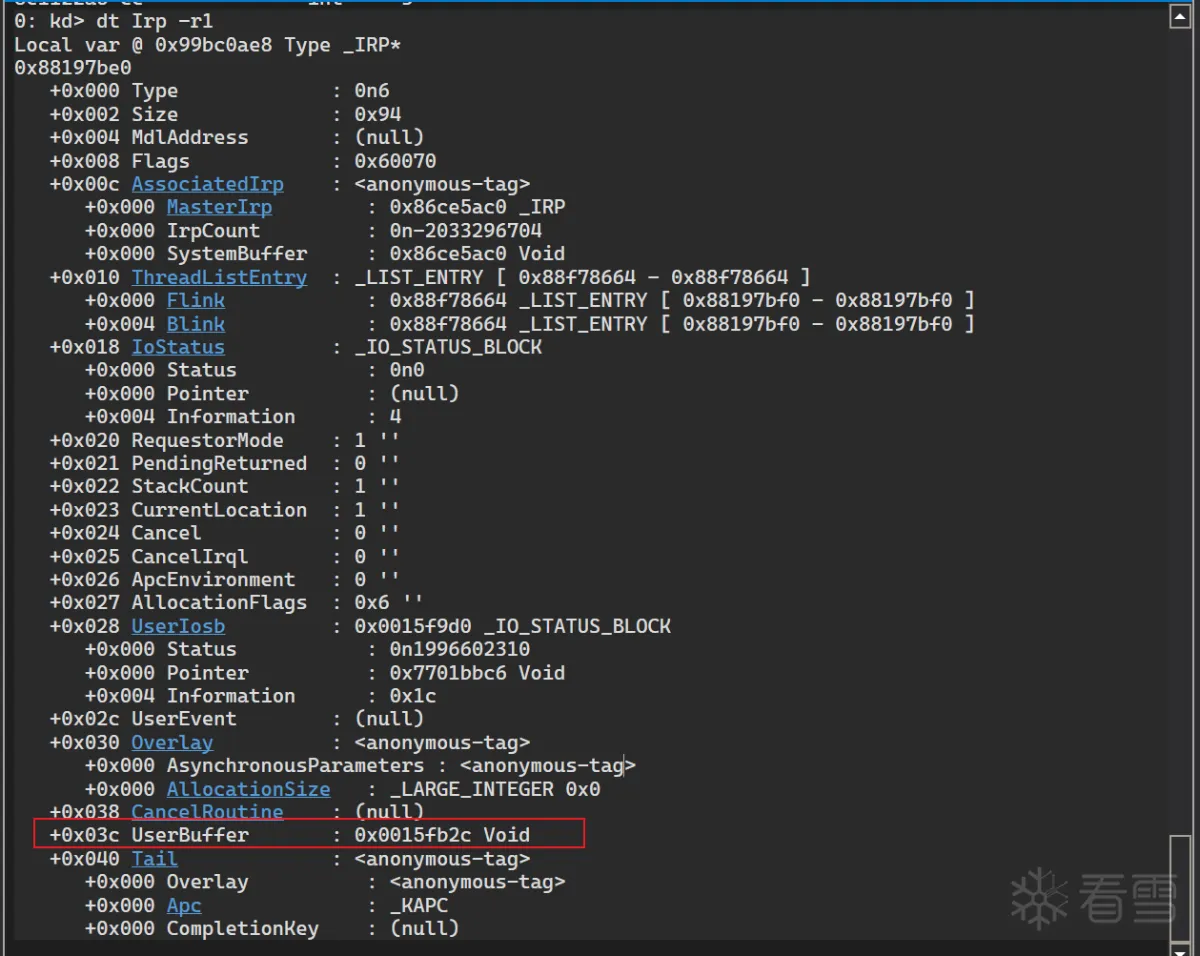Click the Overlay link at offset 0x030
Viewport: 1200px width, 956px height.
coord(172,742)
